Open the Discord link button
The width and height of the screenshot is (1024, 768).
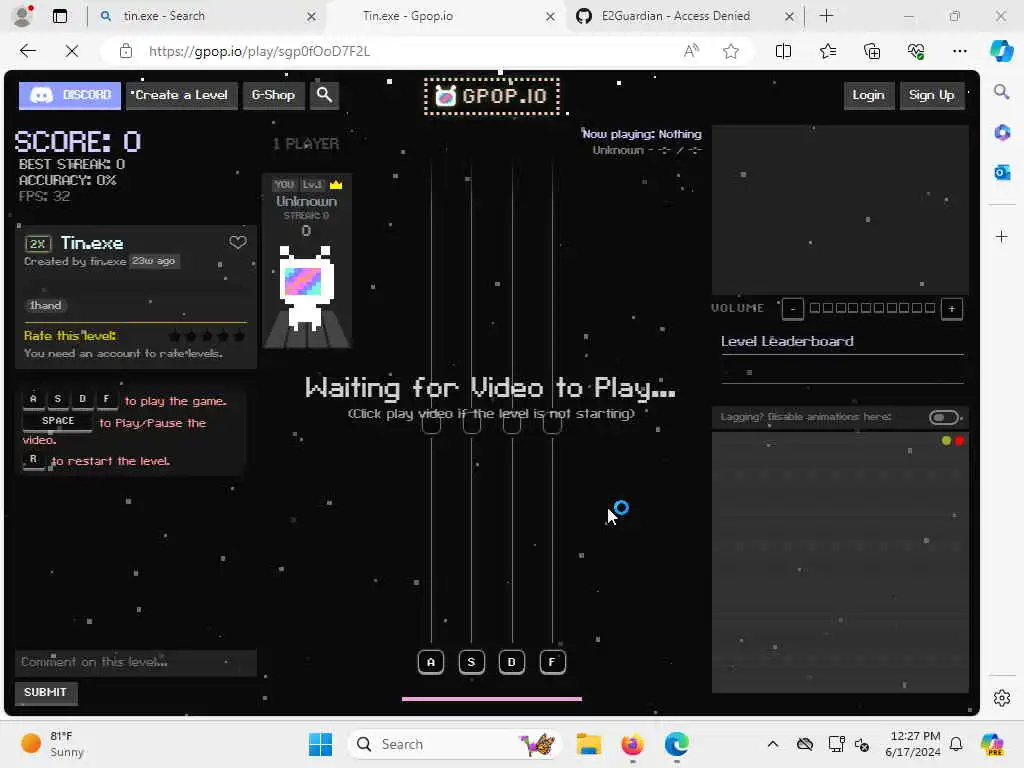click(x=70, y=95)
